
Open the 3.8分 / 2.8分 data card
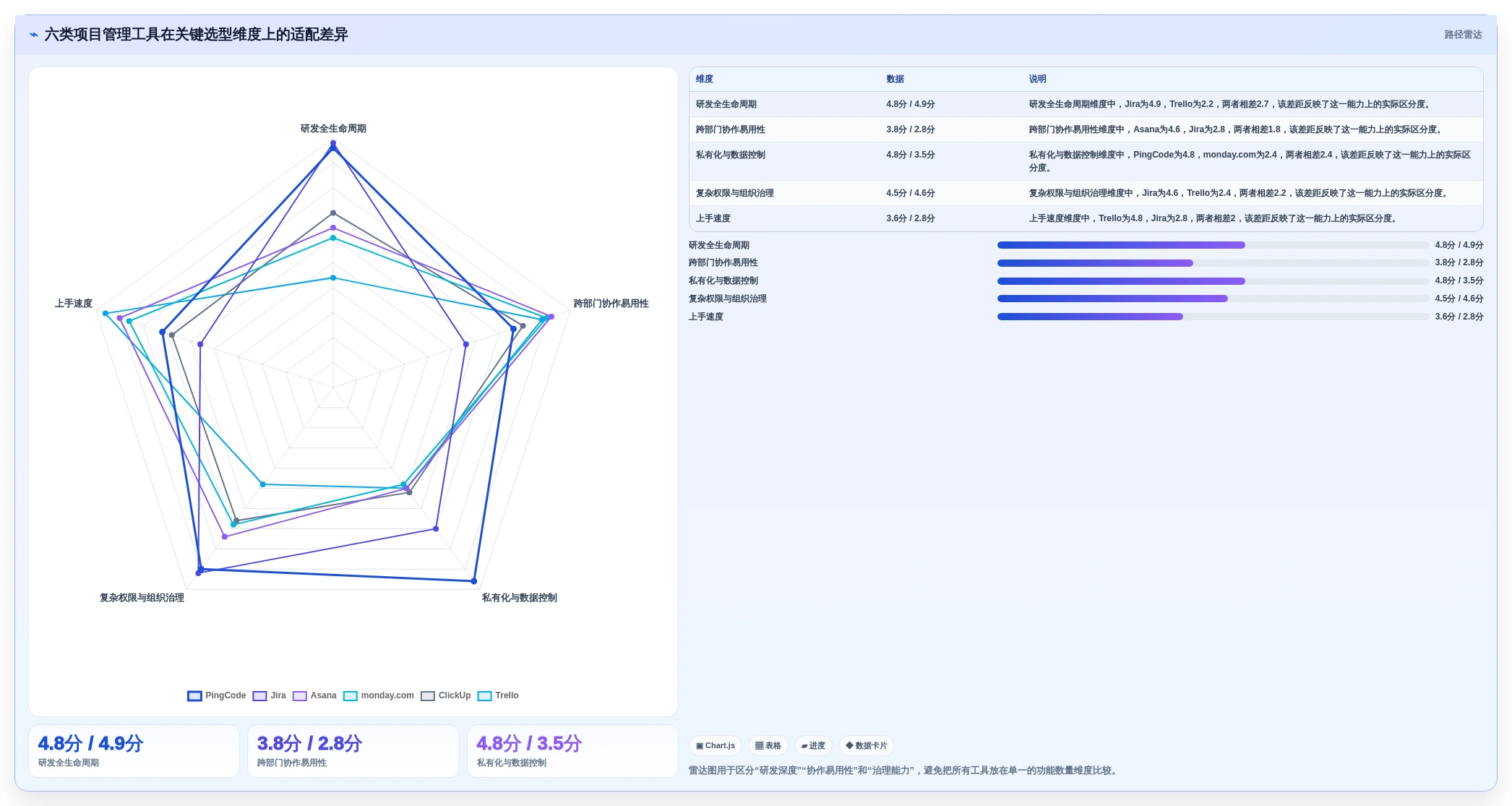click(x=353, y=751)
